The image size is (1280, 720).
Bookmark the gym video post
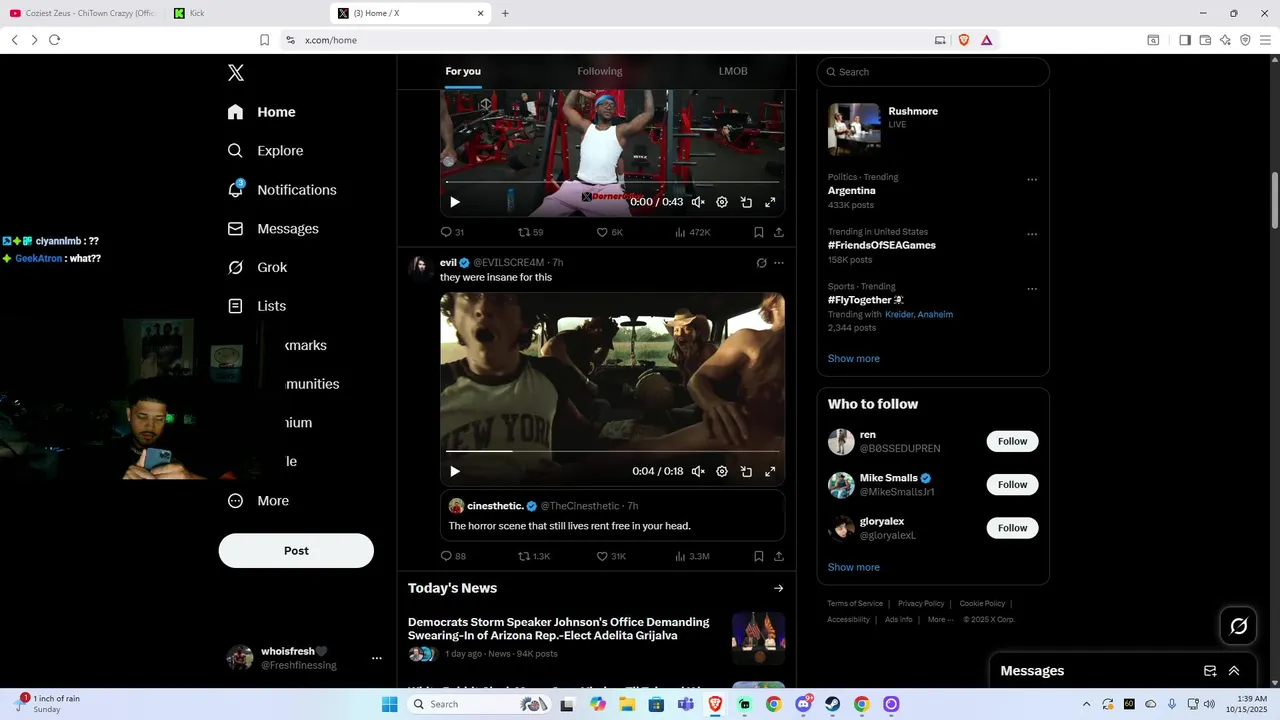point(759,232)
